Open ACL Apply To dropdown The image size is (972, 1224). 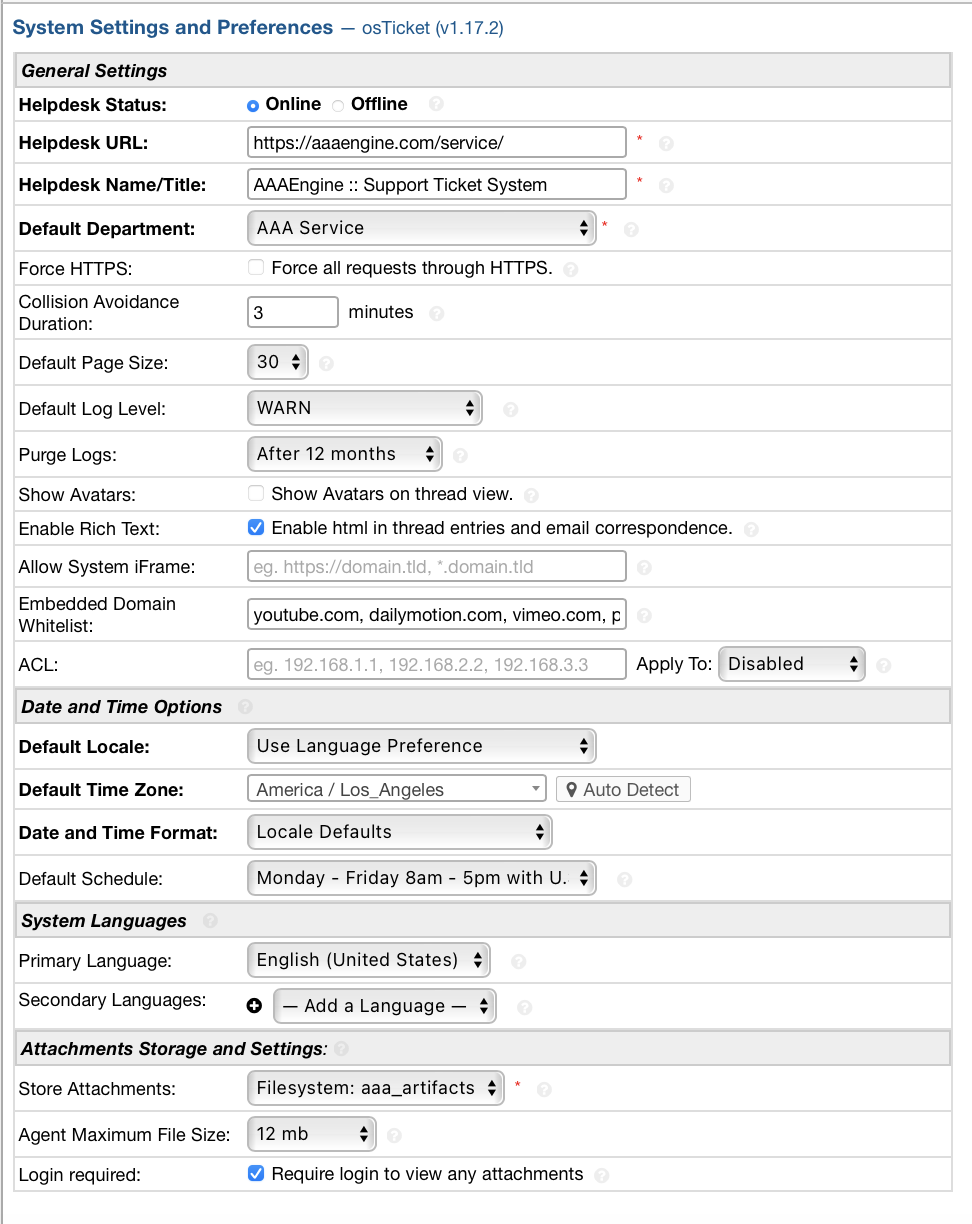click(791, 664)
